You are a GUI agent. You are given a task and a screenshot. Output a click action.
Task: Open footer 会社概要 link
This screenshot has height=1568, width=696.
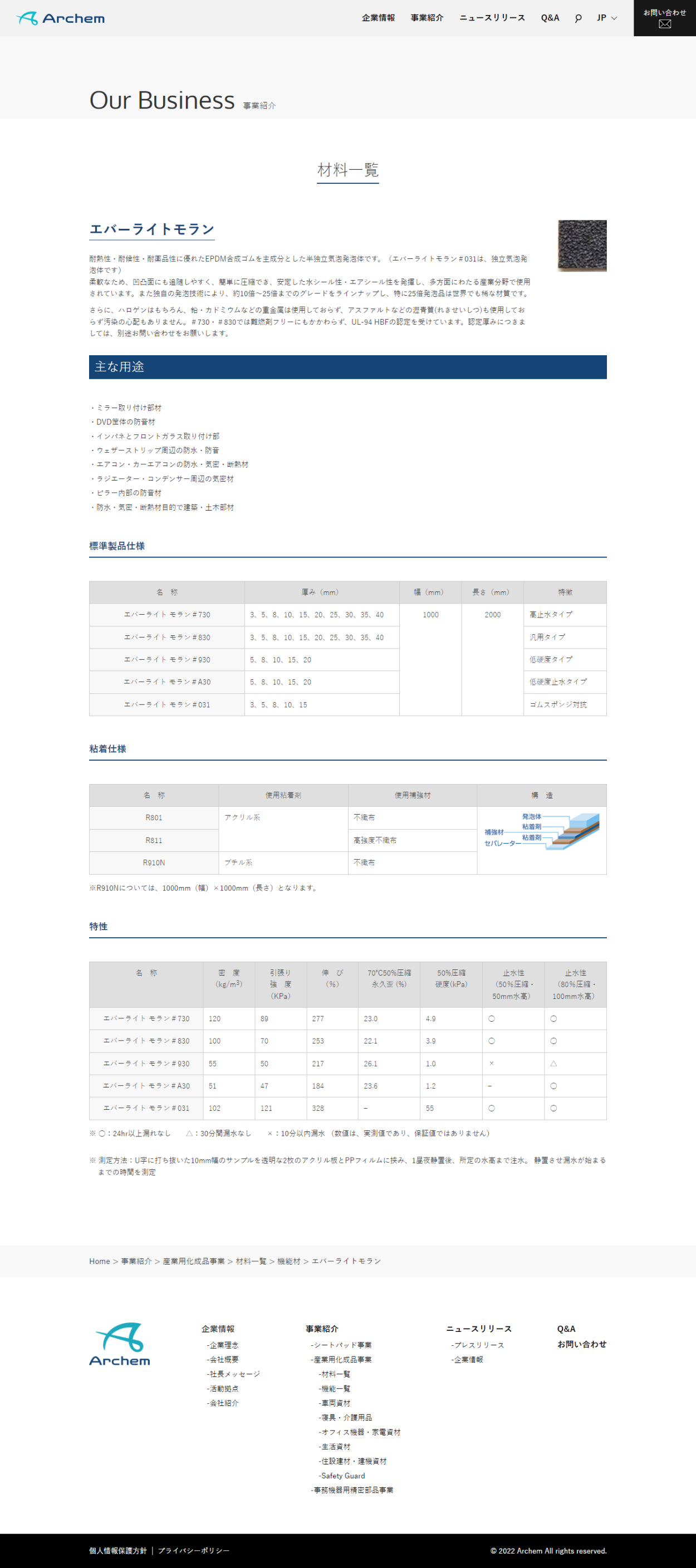point(223,1360)
